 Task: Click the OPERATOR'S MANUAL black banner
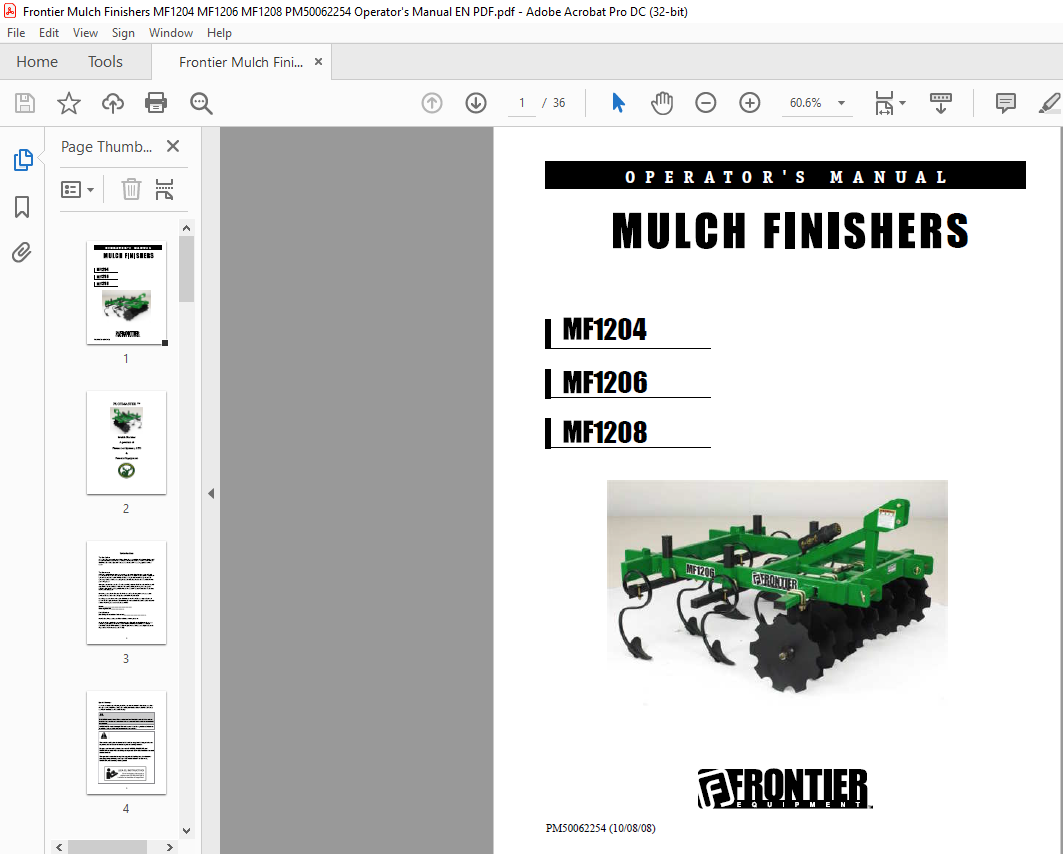(x=785, y=176)
